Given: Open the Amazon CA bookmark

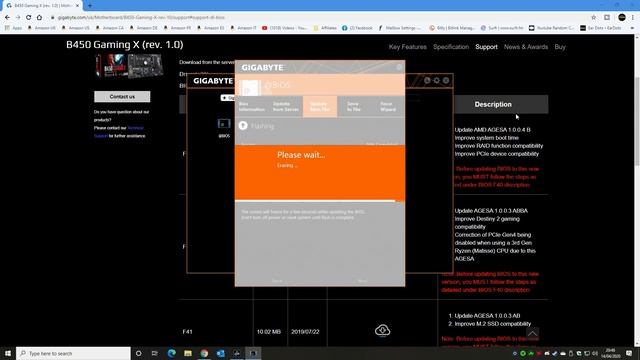Looking at the screenshot, I should tap(110, 28).
